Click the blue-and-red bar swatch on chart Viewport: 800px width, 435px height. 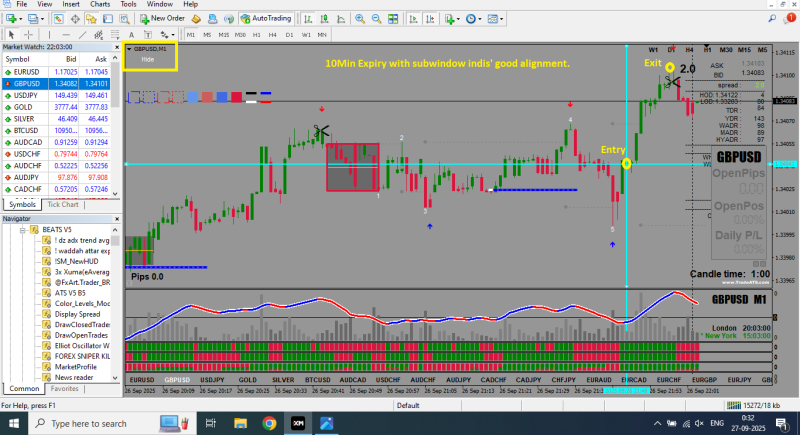[x=265, y=97]
